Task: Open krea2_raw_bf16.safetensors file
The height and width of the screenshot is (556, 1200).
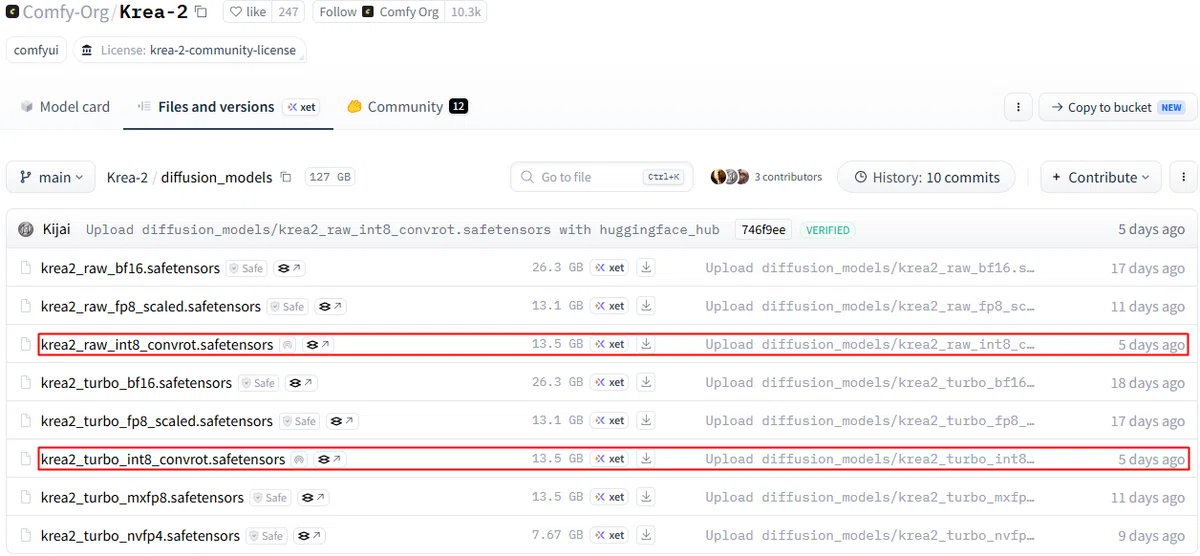Action: 130,268
